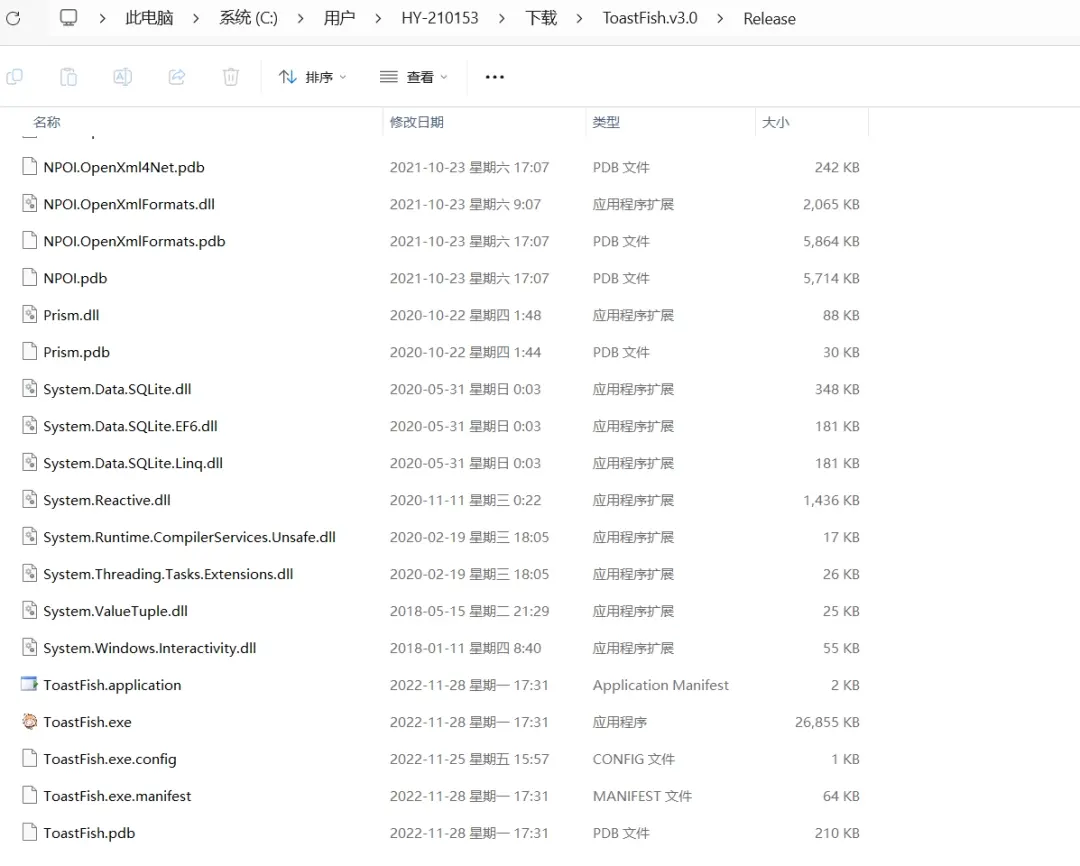Select the file named System.Threading.Tasks.Extensions.dll
Viewport: 1080px width, 866px height.
coord(168,574)
